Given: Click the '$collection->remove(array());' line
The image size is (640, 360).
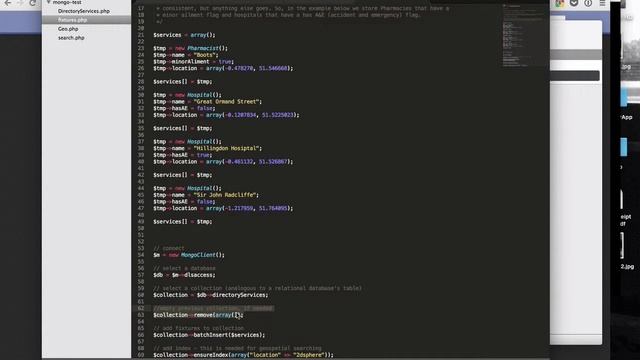Looking at the screenshot, I should coord(198,315).
